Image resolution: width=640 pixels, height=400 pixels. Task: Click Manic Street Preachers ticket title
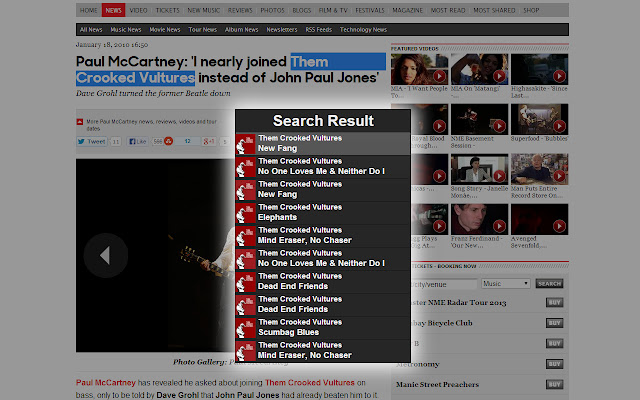[437, 384]
